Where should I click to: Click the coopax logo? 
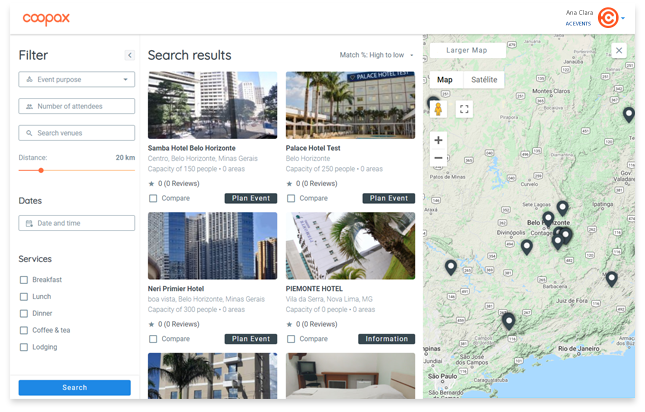pyautogui.click(x=46, y=19)
